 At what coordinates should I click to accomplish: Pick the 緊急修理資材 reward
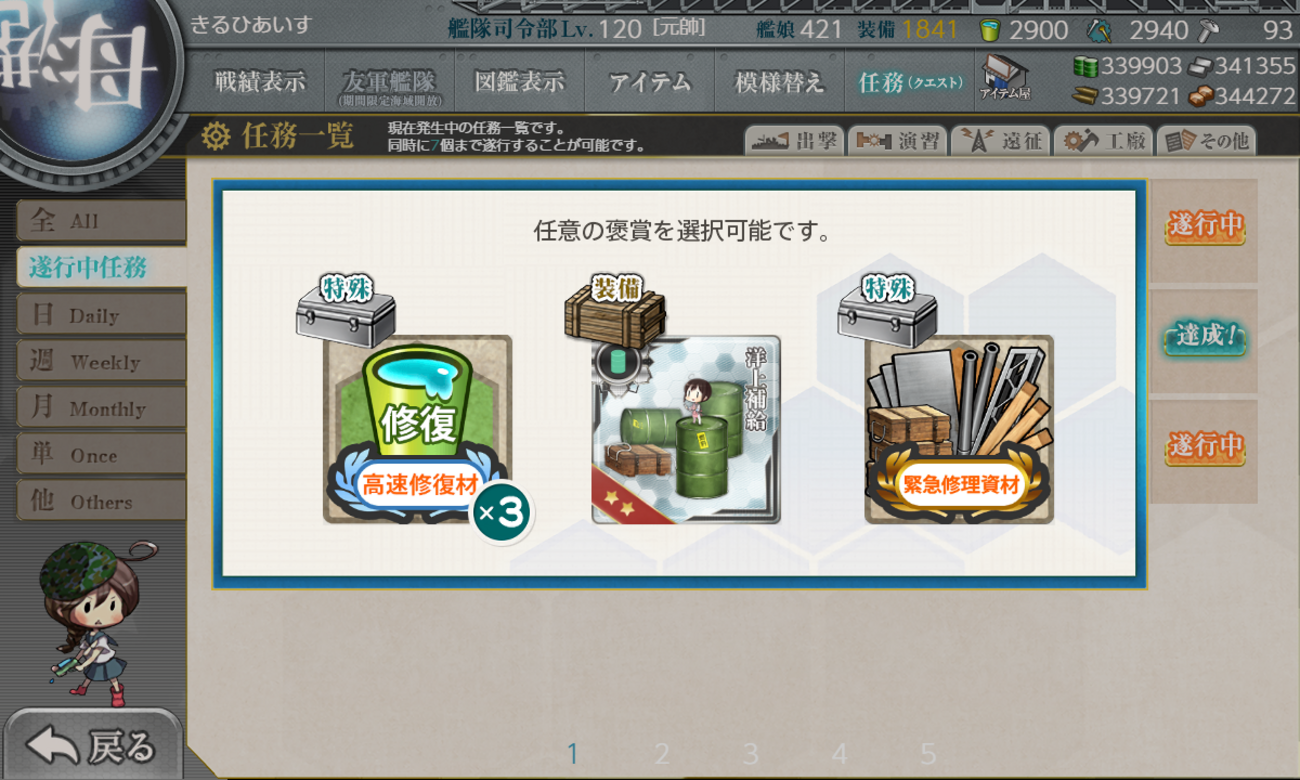pyautogui.click(x=959, y=429)
